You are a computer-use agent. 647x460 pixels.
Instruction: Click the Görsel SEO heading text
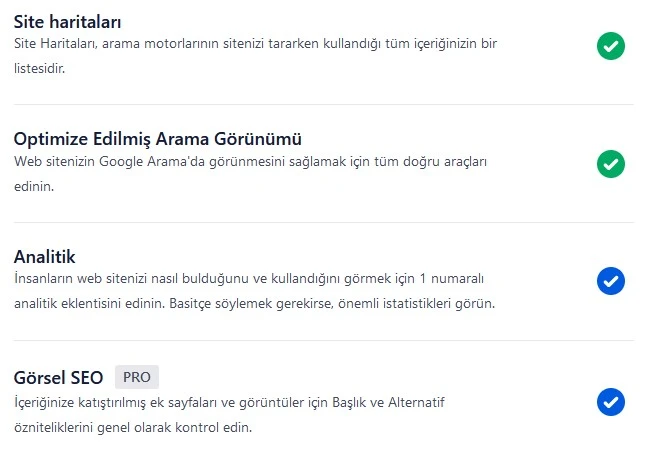pos(59,378)
